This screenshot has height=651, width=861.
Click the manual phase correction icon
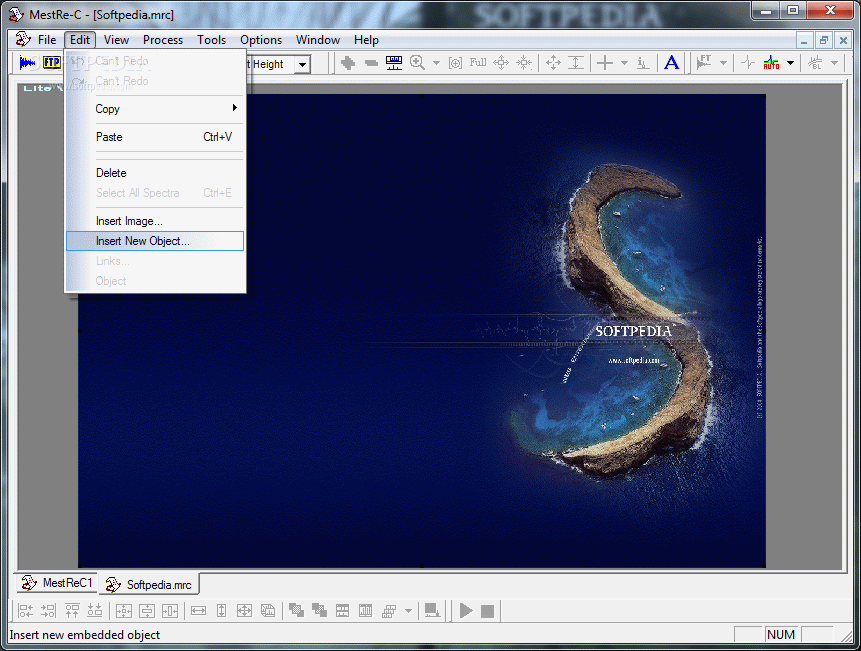[747, 63]
